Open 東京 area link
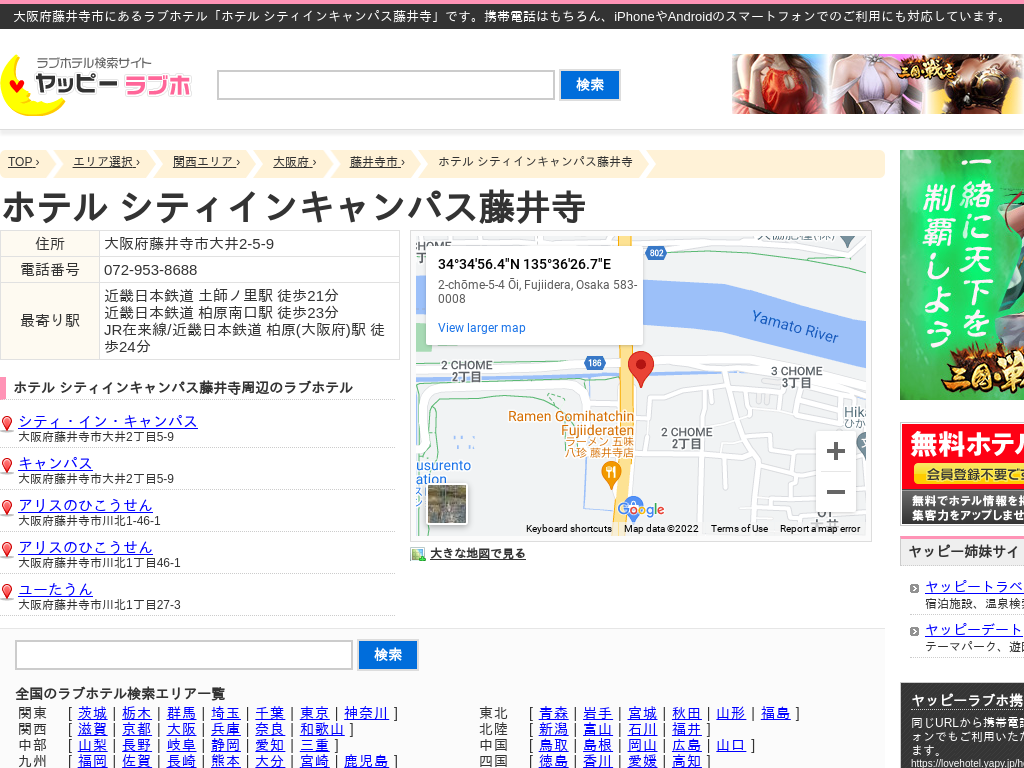The height and width of the screenshot is (768, 1024). click(x=314, y=713)
